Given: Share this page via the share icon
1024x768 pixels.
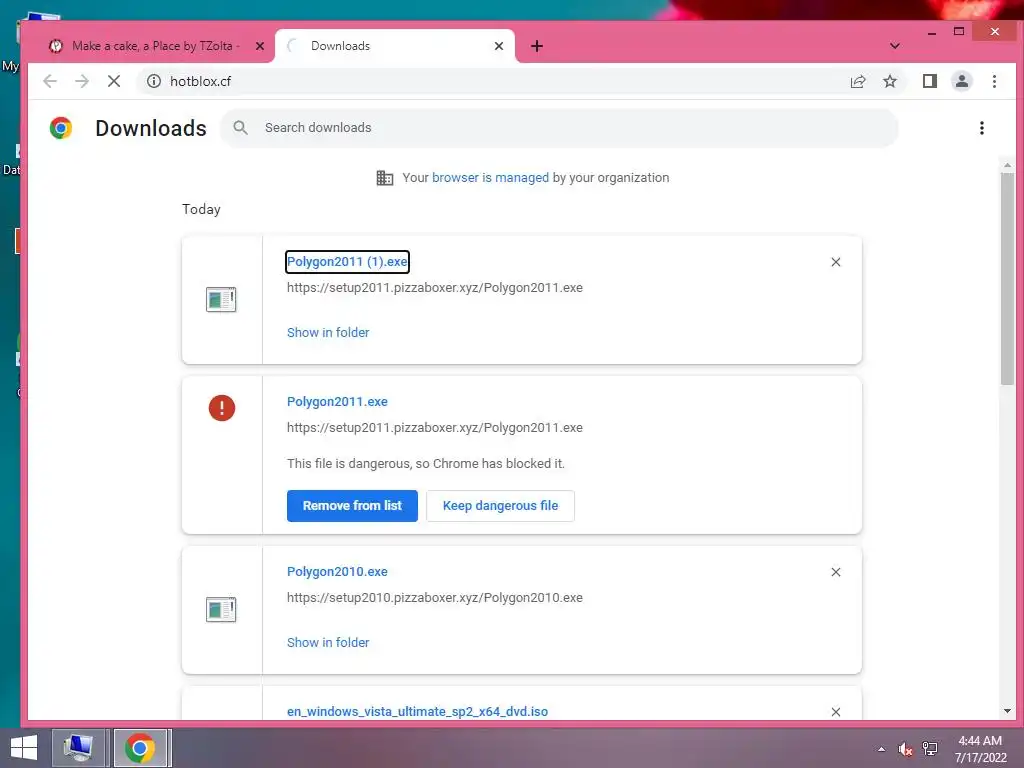Looking at the screenshot, I should pos(857,81).
